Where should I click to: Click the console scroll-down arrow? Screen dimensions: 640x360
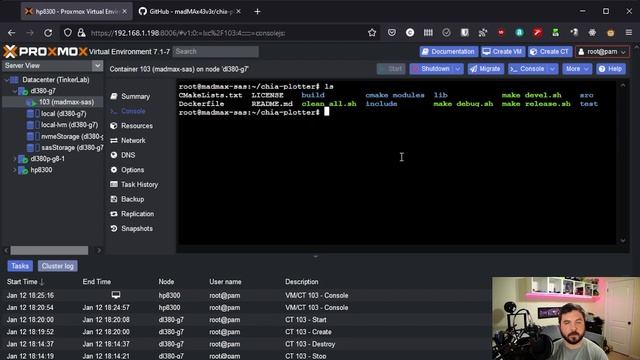point(623,240)
